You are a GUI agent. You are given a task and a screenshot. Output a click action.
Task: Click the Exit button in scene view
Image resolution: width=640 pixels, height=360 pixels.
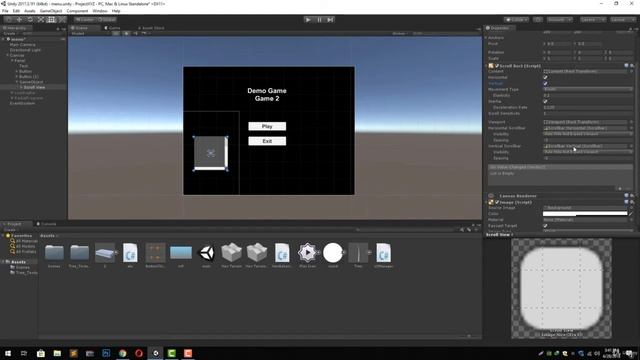(267, 141)
